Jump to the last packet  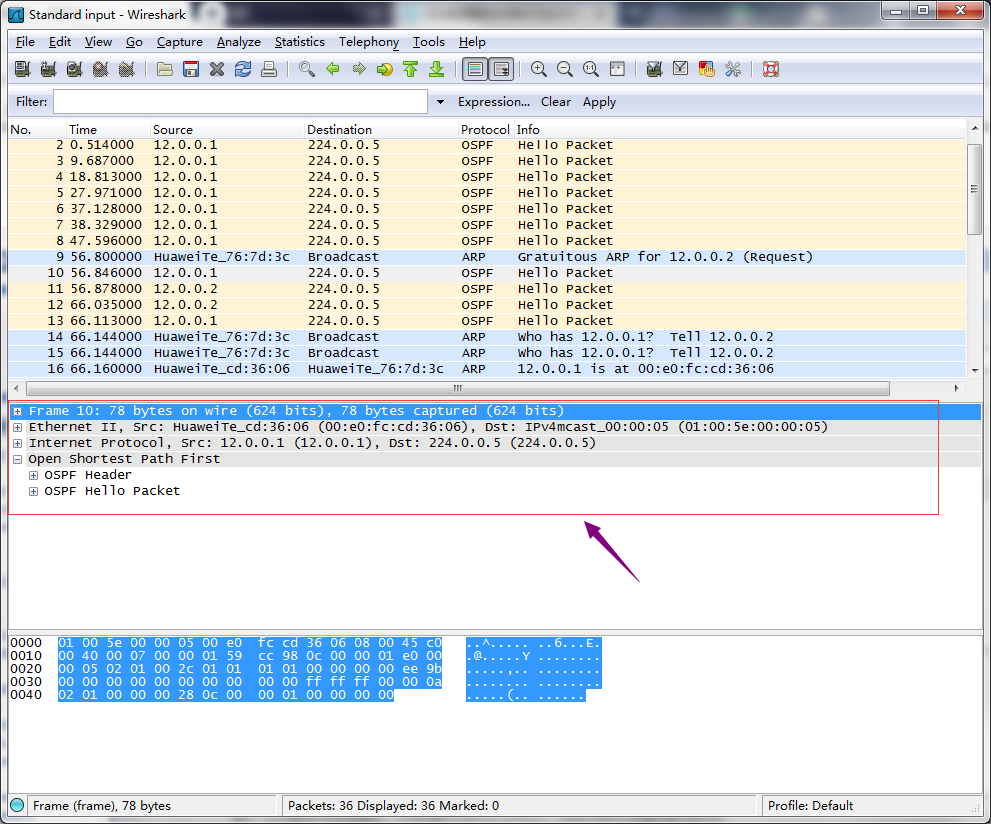point(437,69)
